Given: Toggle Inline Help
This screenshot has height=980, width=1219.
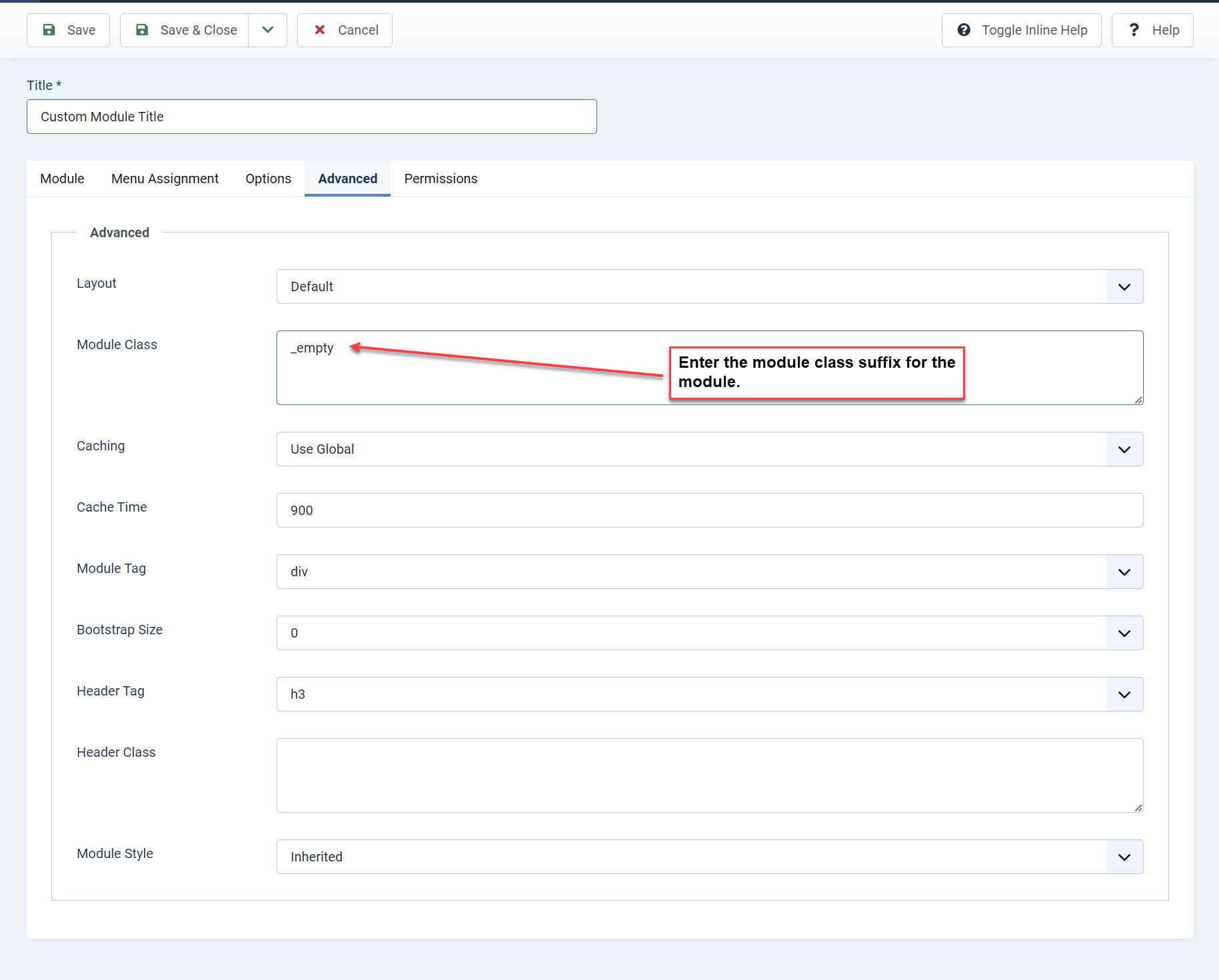Looking at the screenshot, I should pyautogui.click(x=1021, y=30).
